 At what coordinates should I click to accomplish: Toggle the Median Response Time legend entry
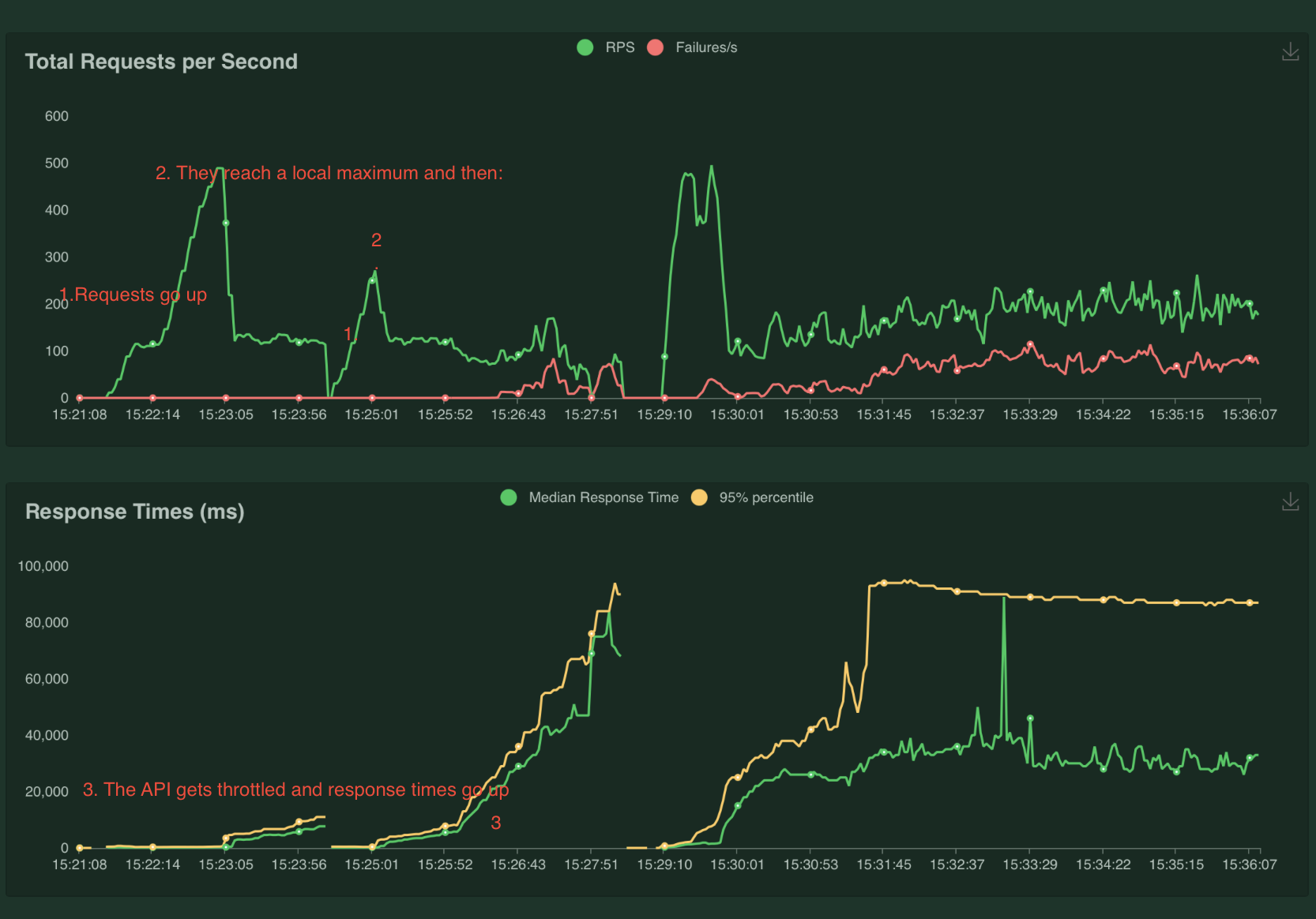tap(589, 497)
